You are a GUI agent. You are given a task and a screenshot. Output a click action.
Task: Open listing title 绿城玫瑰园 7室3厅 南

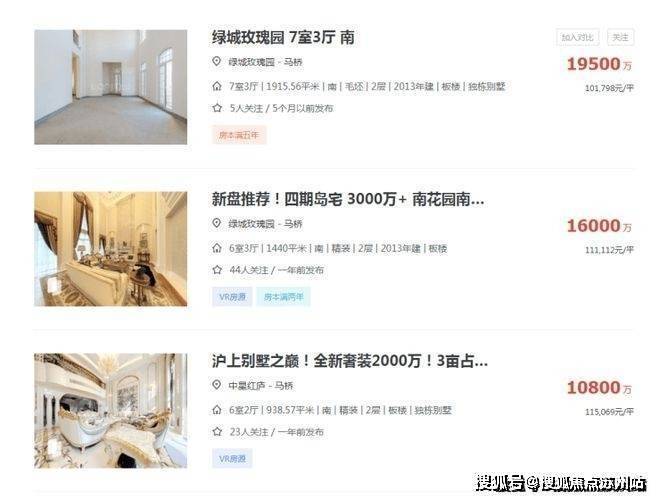(283, 37)
